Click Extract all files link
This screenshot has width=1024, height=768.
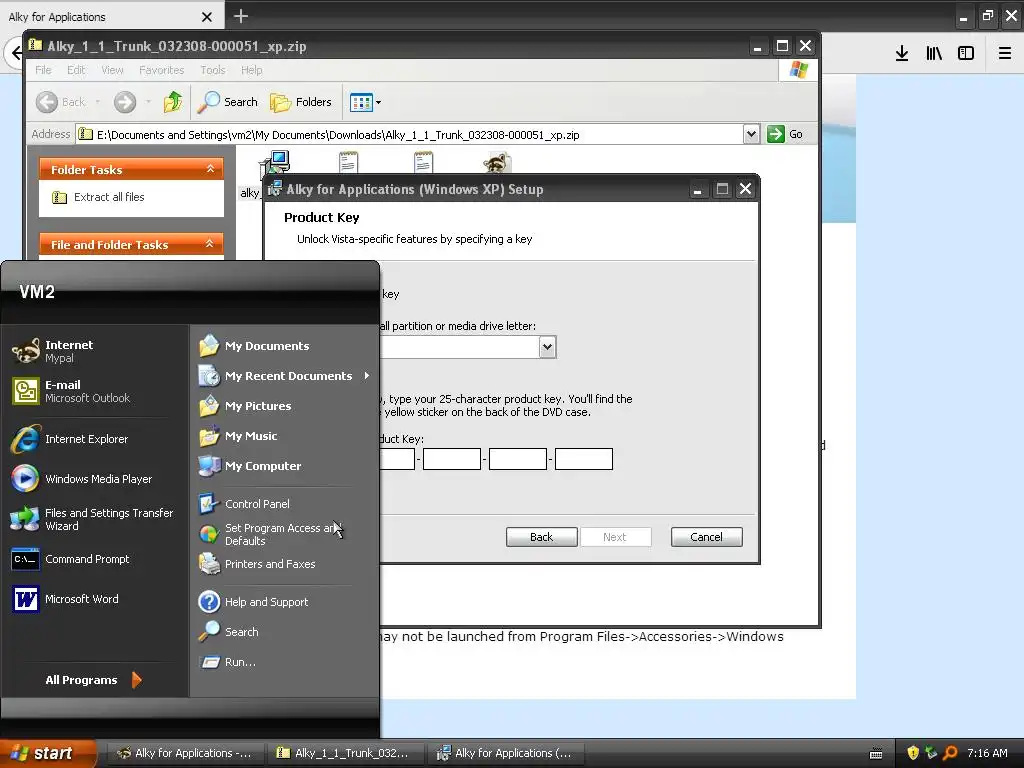99,197
